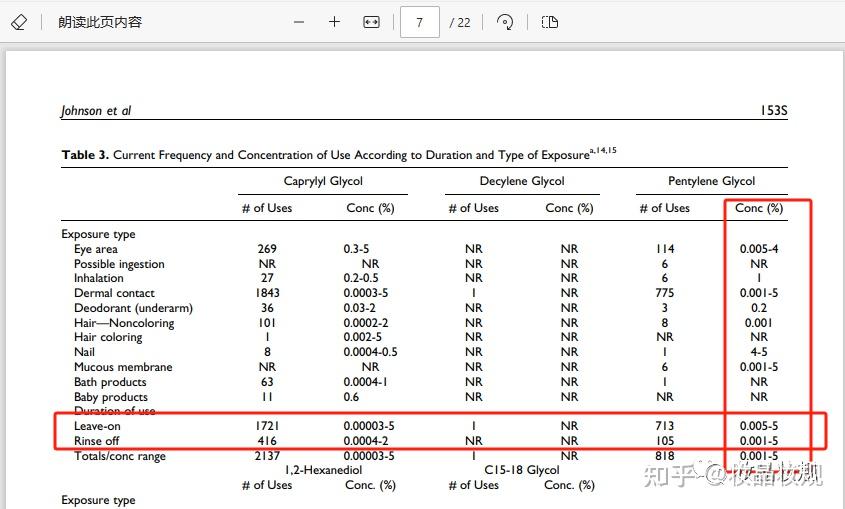Click the 'Bath products' row label
This screenshot has height=509, width=845.
110,382
